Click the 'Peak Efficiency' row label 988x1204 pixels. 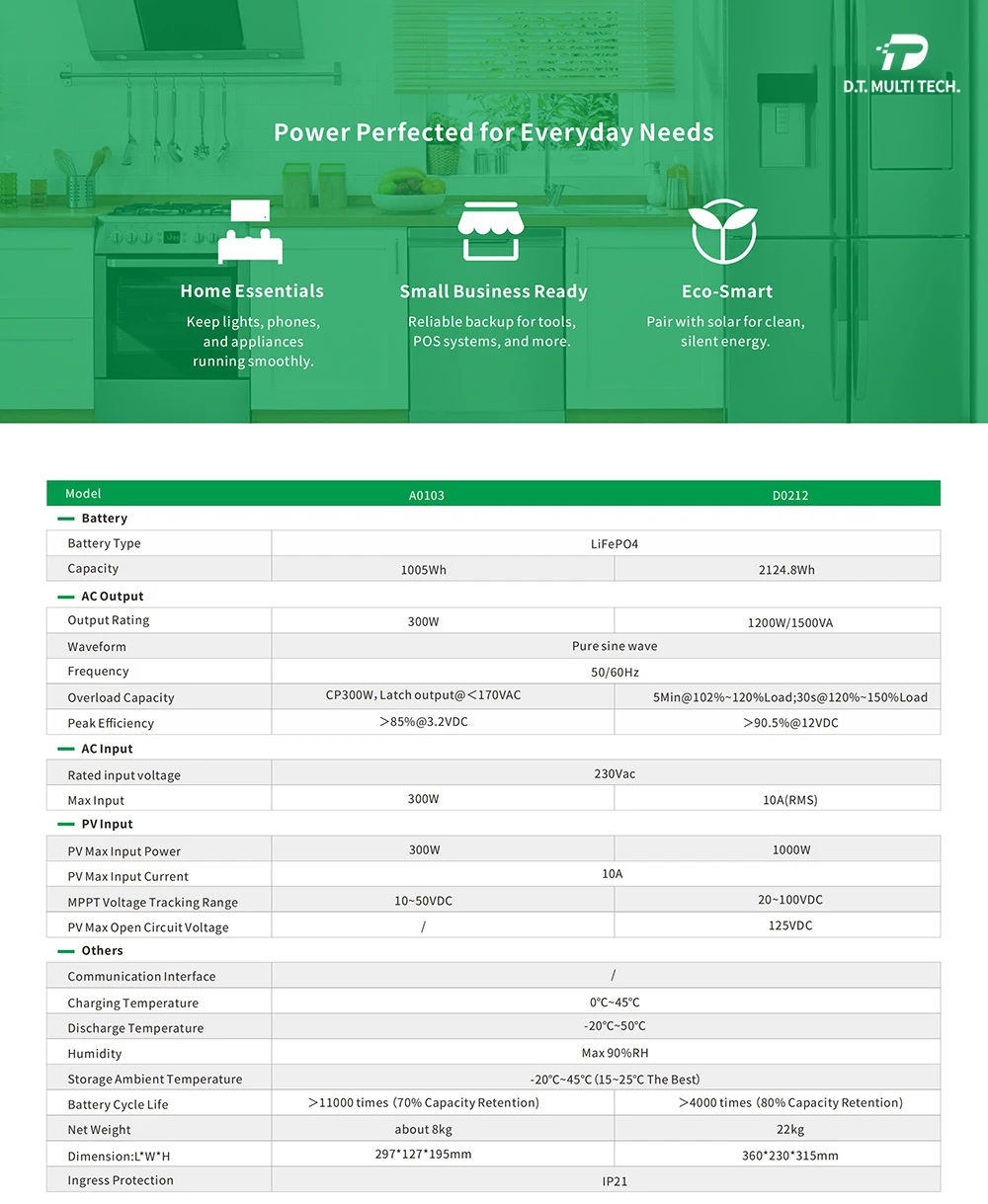(111, 724)
